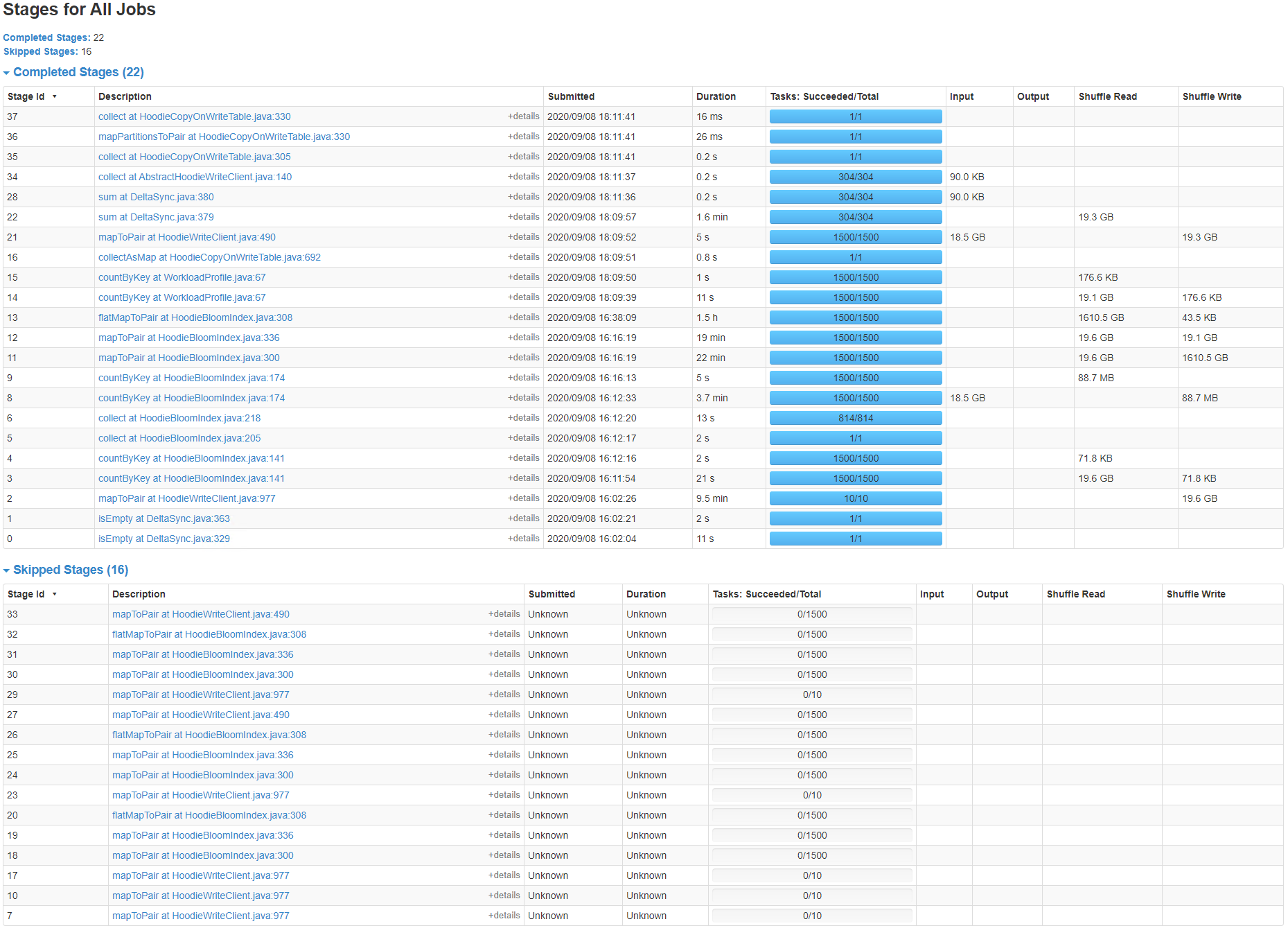
Task: Click the 10/10 task progress bar
Action: pyautogui.click(x=856, y=498)
